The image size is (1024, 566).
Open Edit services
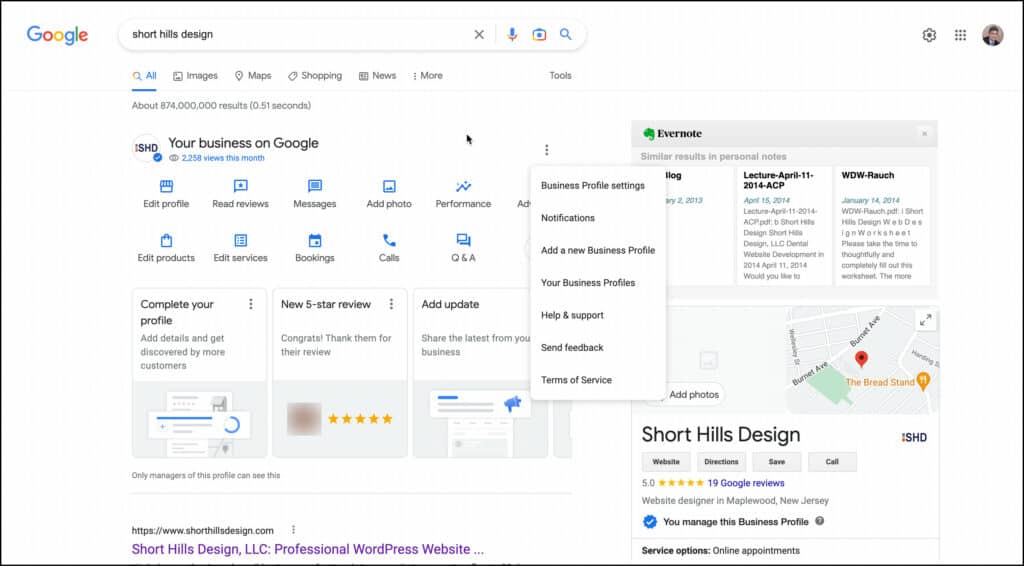[240, 248]
